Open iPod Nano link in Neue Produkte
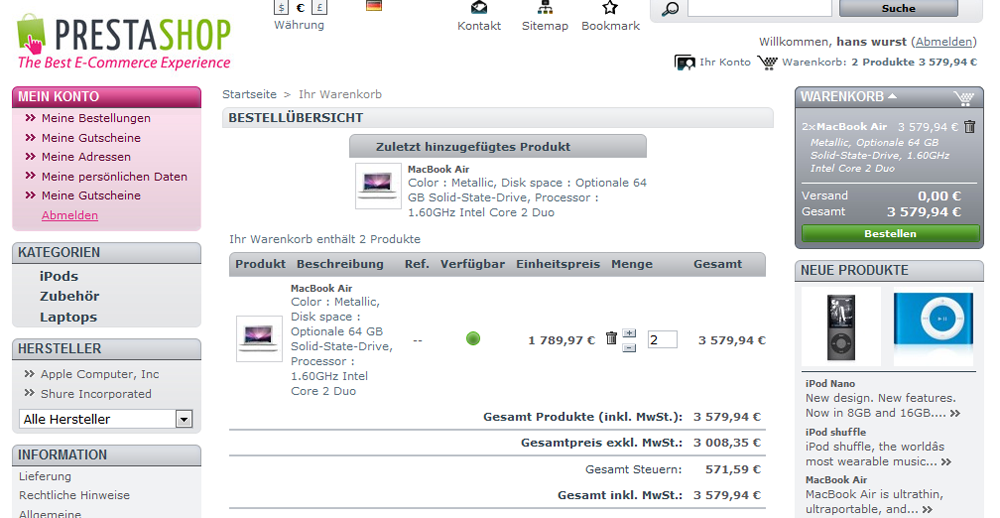The image size is (1000, 518). 830,383
